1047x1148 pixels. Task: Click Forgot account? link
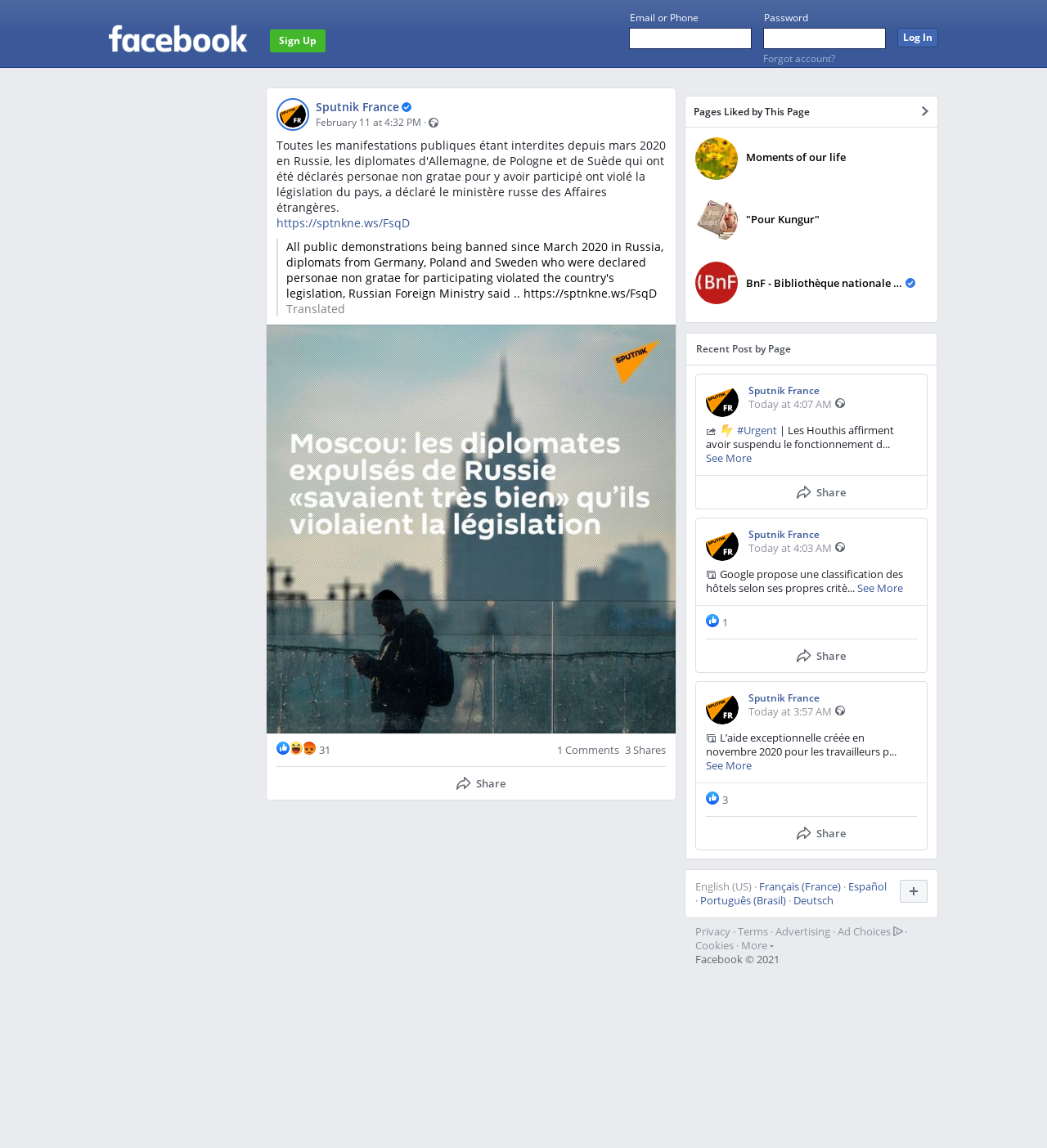[x=799, y=59]
